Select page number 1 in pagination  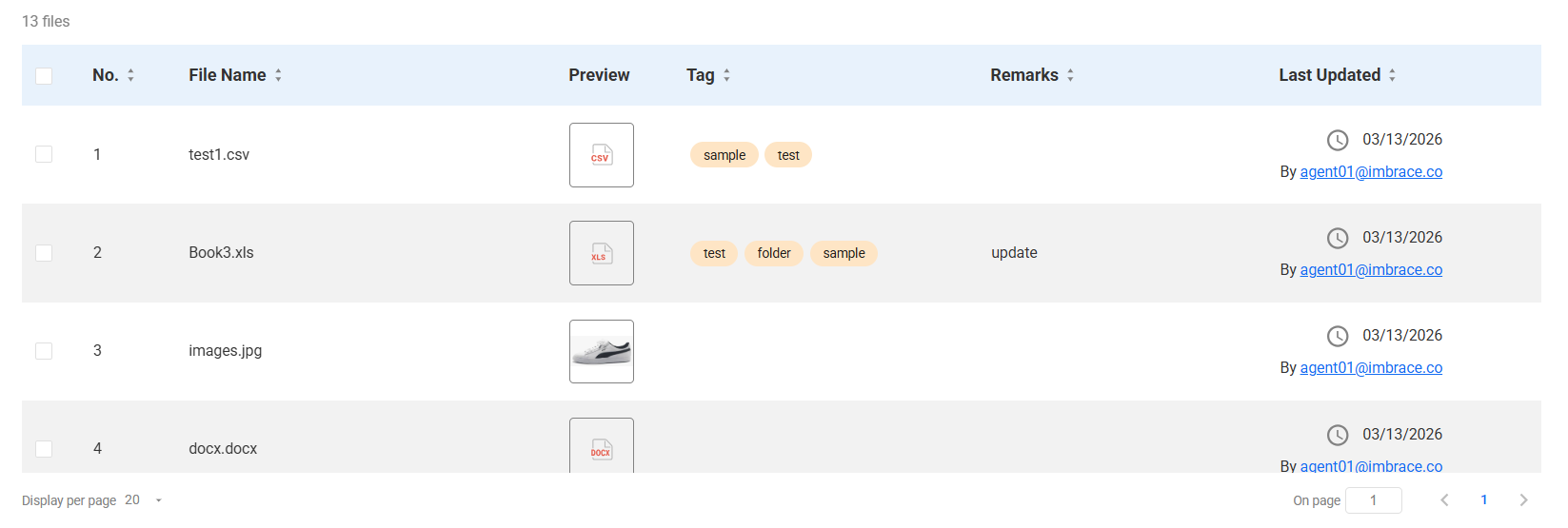point(1483,500)
